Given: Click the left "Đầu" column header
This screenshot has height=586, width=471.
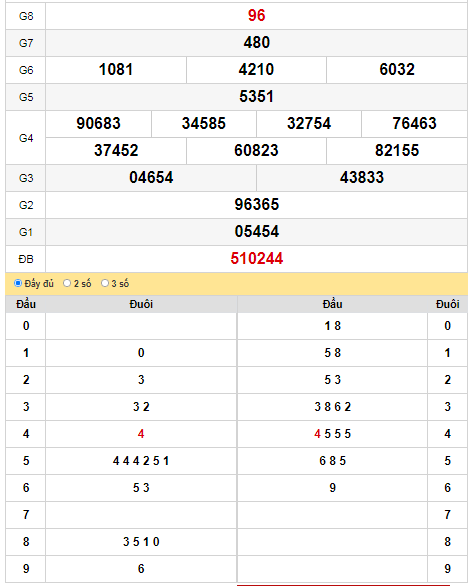Looking at the screenshot, I should (x=26, y=304).
